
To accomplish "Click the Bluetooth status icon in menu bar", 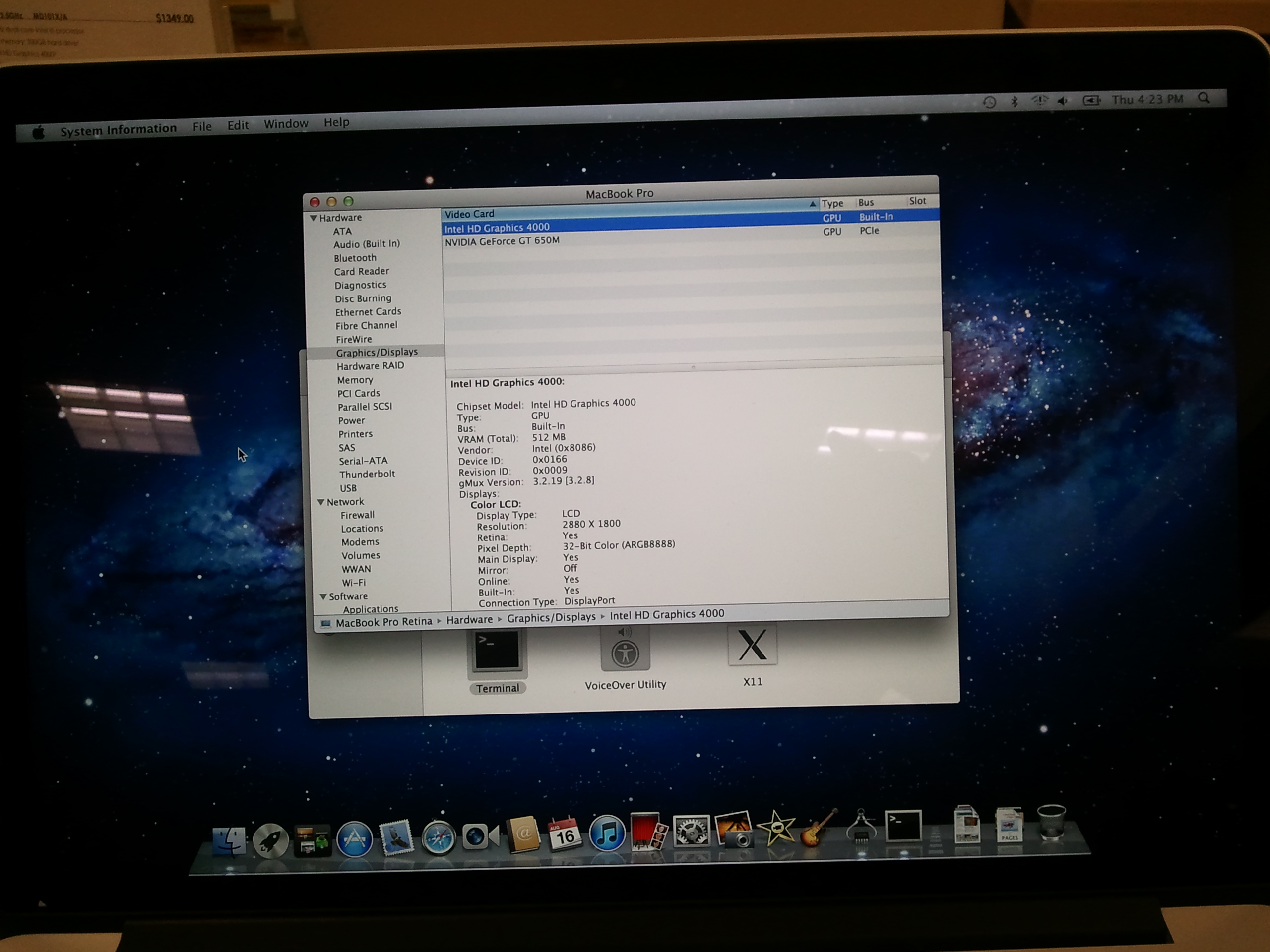I will tap(1015, 102).
